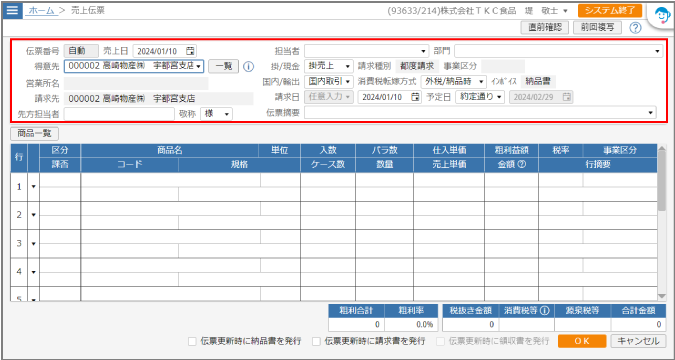This screenshot has height=360, width=675.
Task: Click the 都度請求 請求種別 value
Action: tap(417, 66)
